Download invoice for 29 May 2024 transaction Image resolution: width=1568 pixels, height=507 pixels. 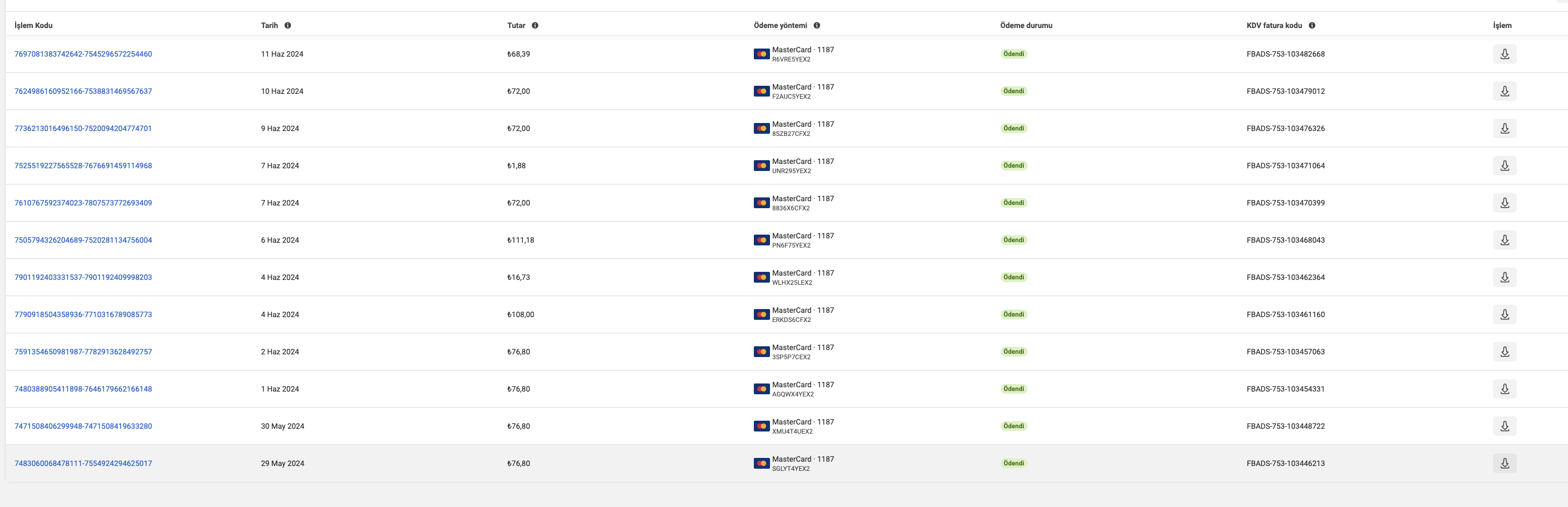(1504, 463)
